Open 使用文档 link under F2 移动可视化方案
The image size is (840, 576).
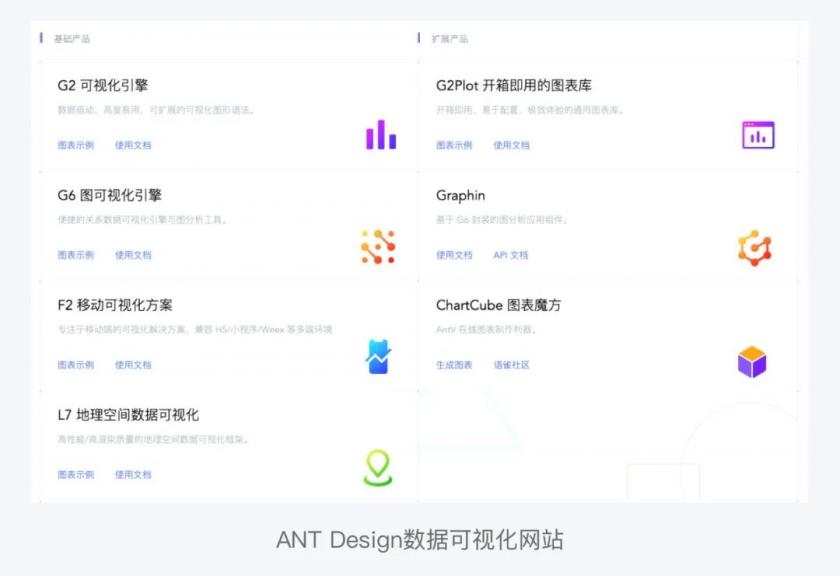click(133, 365)
